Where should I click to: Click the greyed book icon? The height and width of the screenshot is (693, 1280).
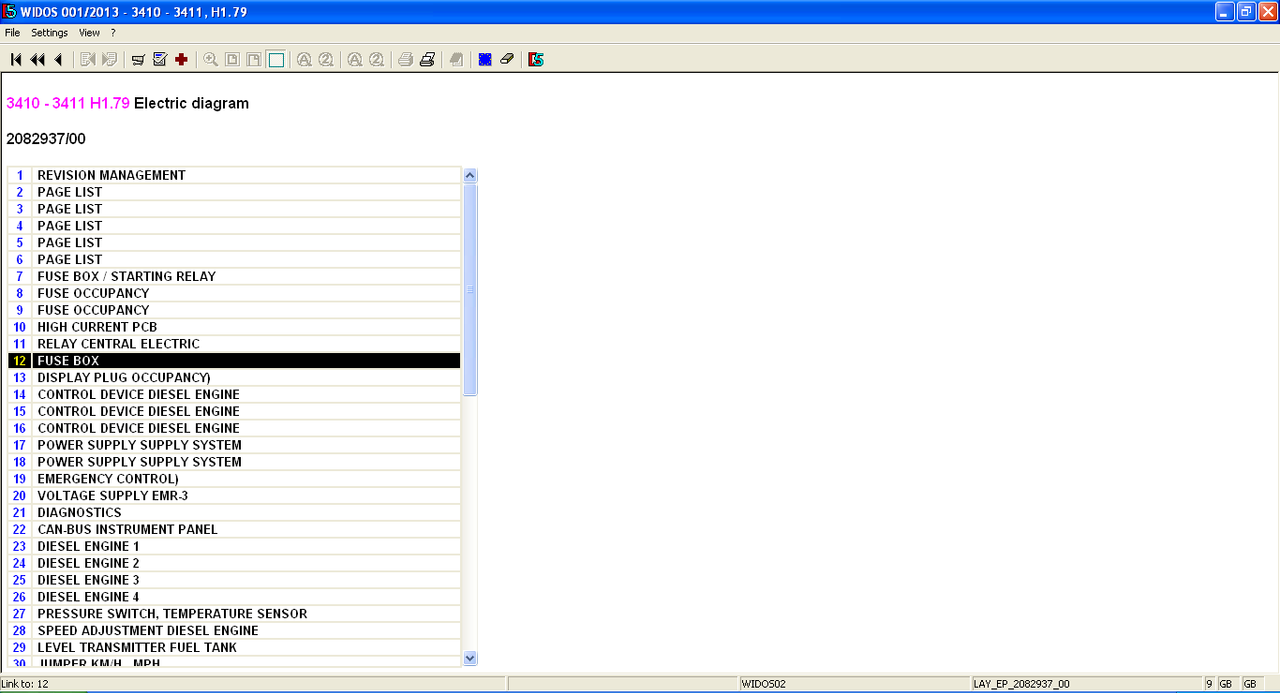click(x=456, y=60)
